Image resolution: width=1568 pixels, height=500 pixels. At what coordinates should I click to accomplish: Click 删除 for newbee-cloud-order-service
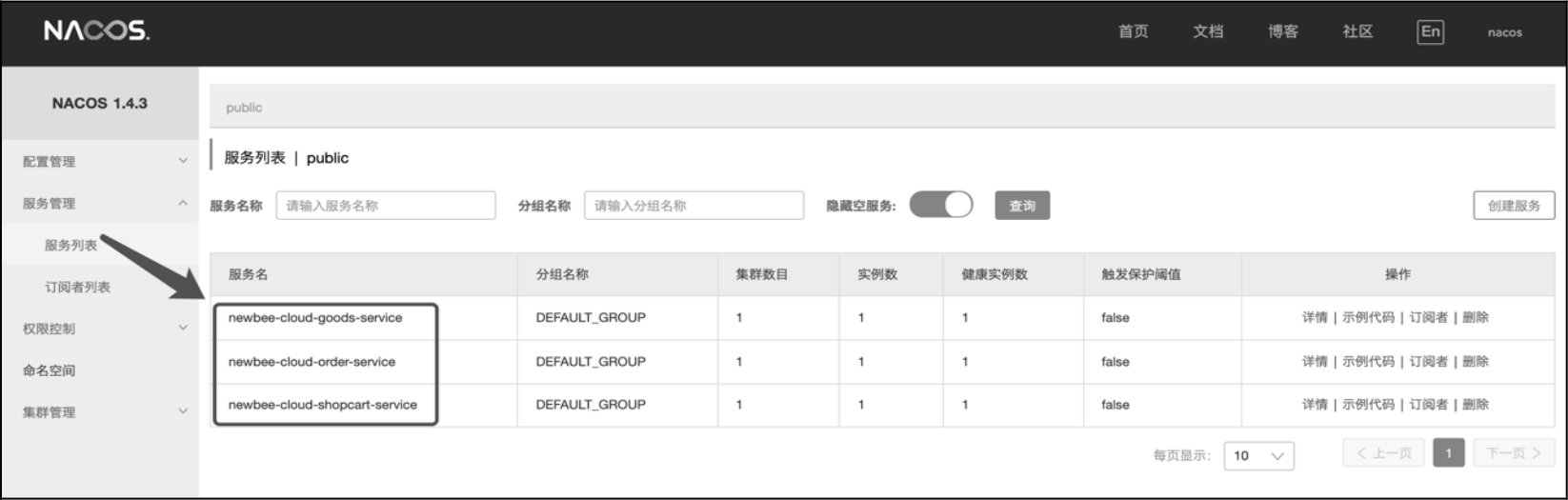1476,361
